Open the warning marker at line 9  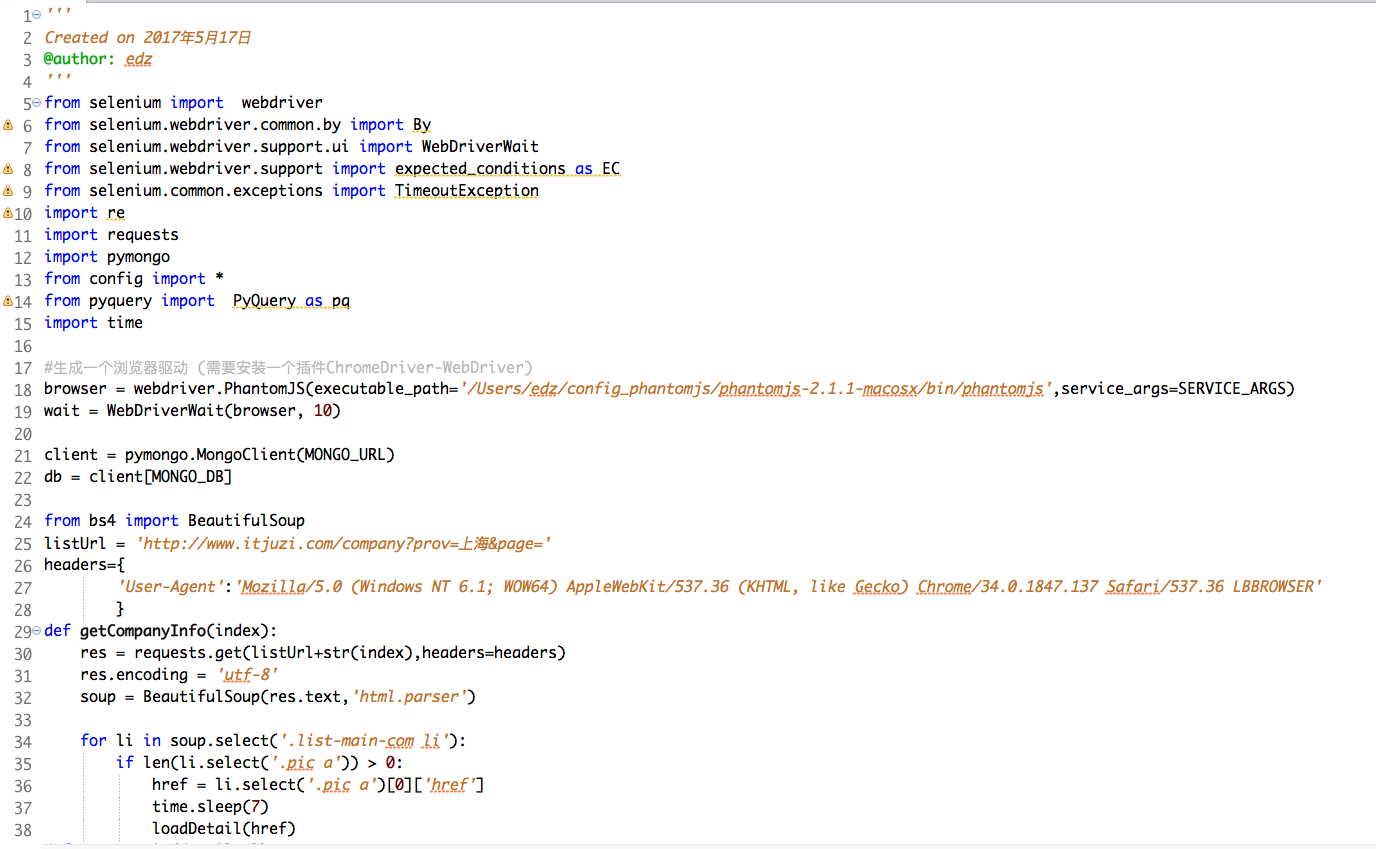(8, 191)
